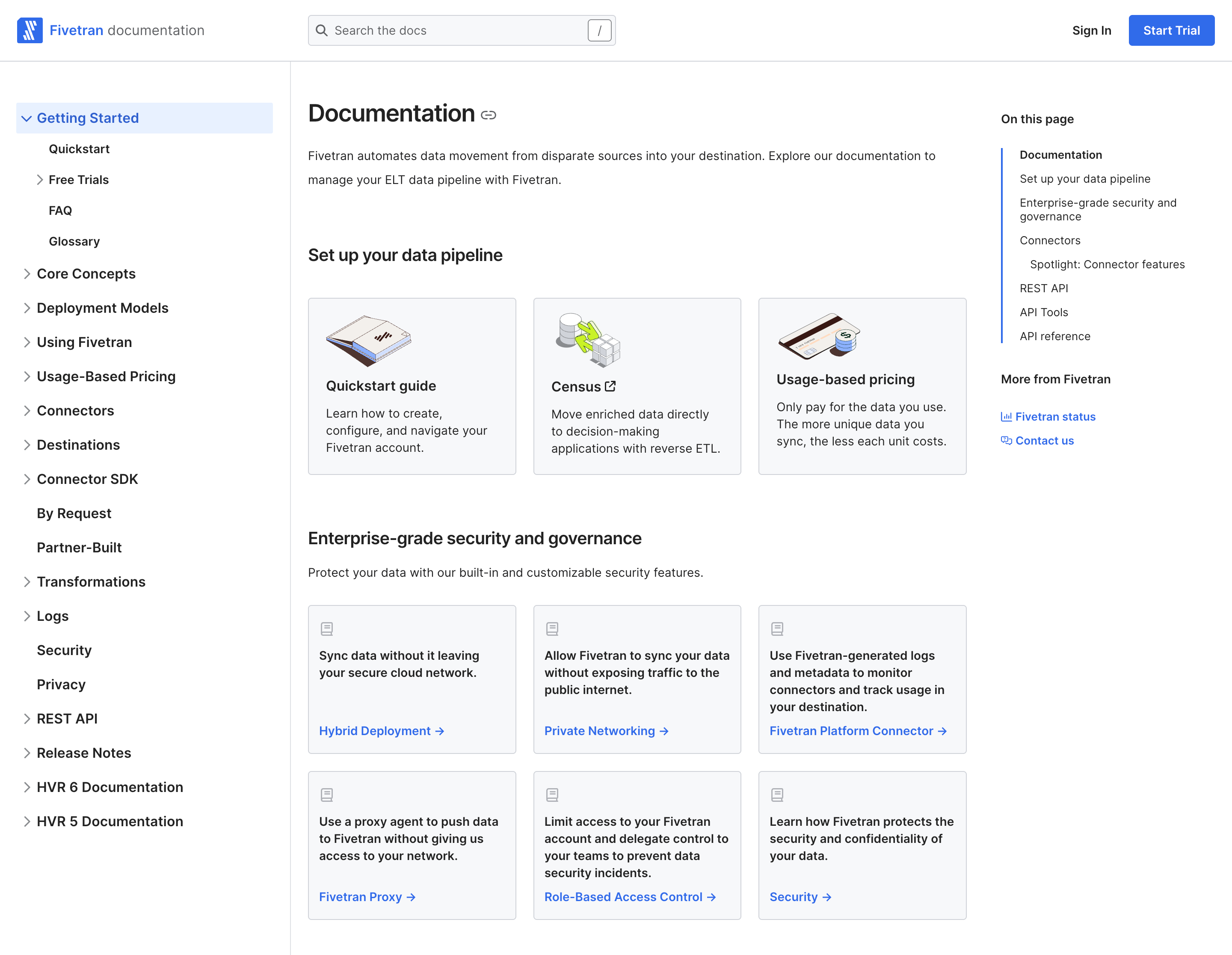This screenshot has height=955, width=1232.
Task: Expand the Destinations section
Action: pyautogui.click(x=27, y=445)
